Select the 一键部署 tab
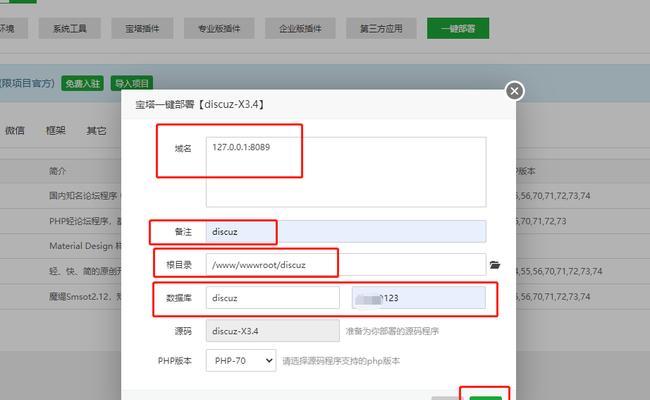This screenshot has width=650, height=400. (x=458, y=29)
